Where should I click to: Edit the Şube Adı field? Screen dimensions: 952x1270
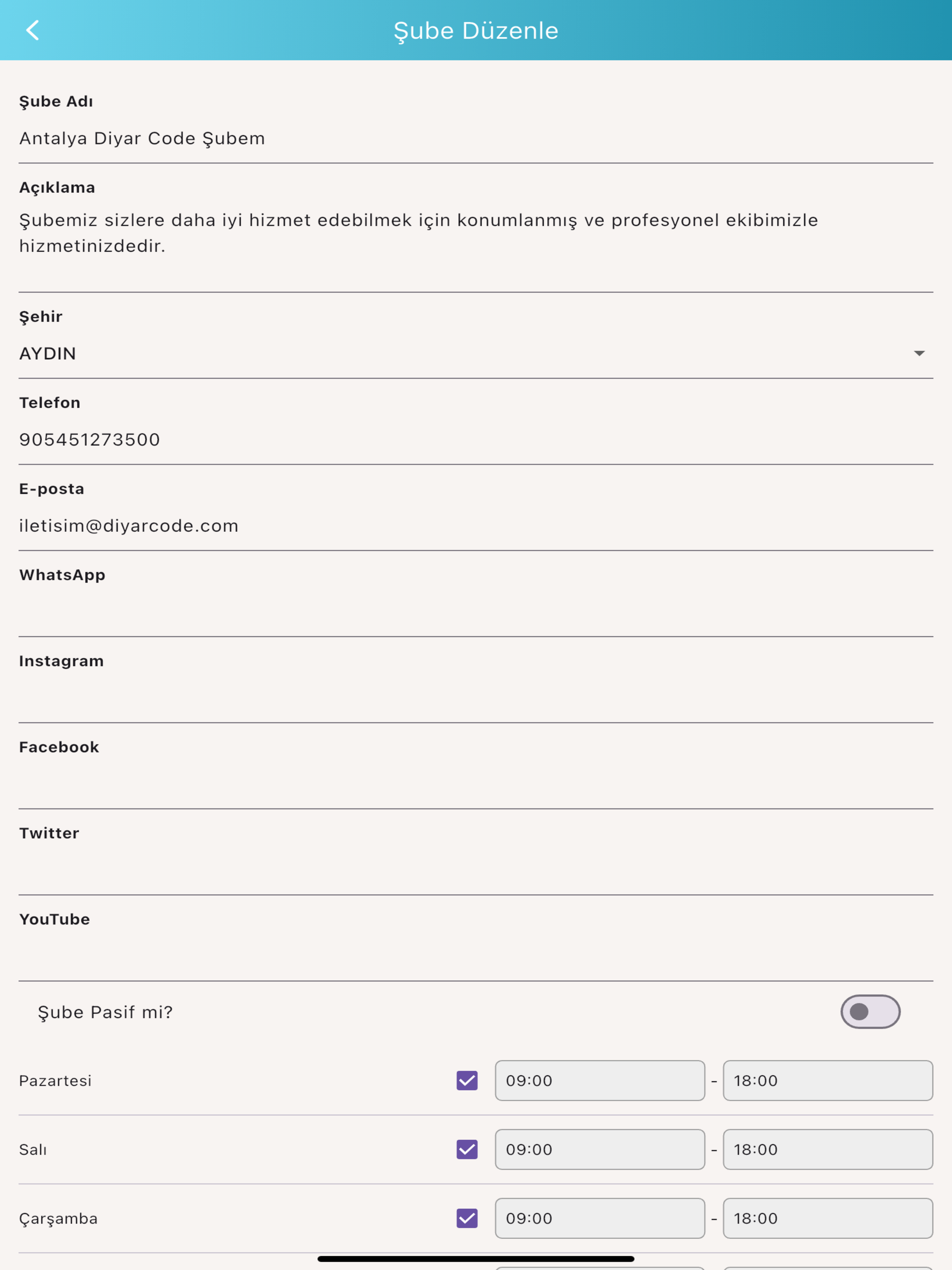(476, 139)
